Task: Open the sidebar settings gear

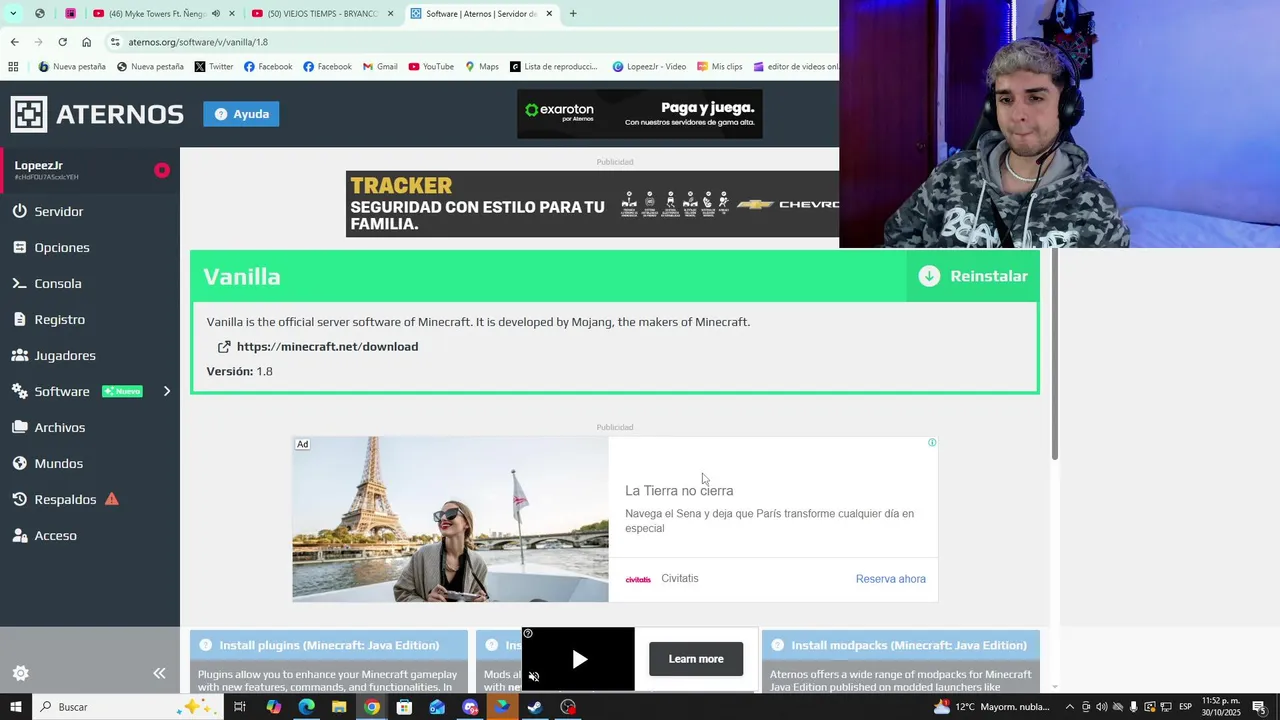Action: (20, 673)
